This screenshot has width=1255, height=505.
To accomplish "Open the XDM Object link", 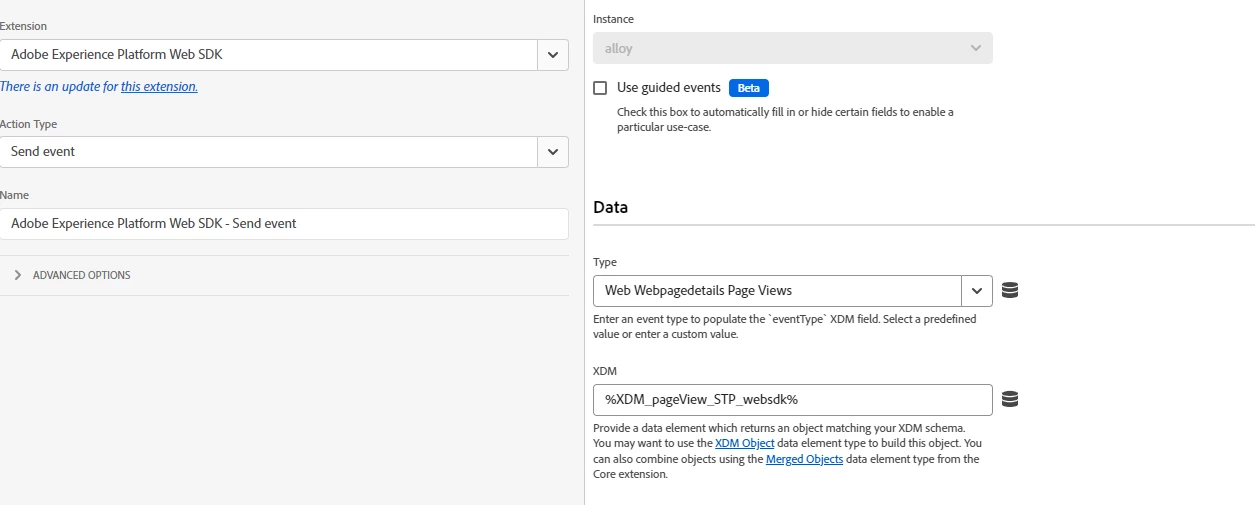I will (x=744, y=443).
